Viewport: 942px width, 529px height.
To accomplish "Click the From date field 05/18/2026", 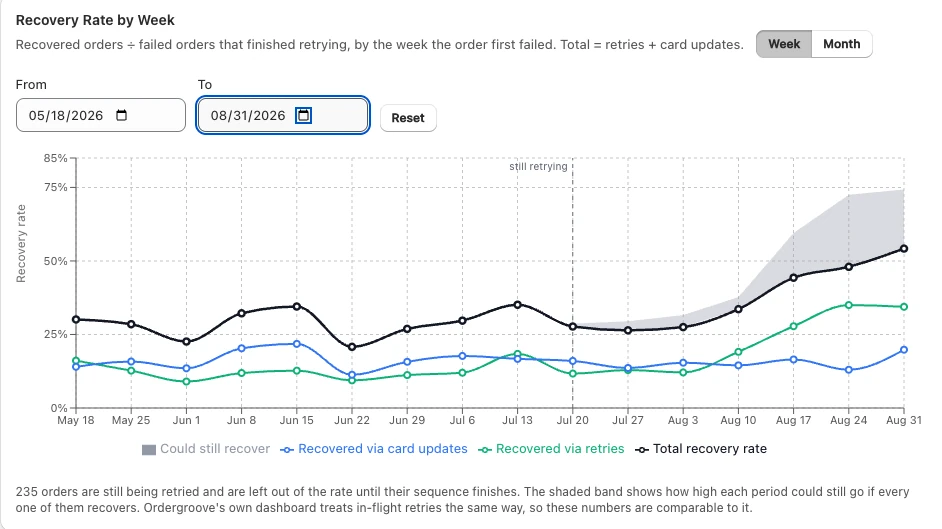I will point(101,115).
